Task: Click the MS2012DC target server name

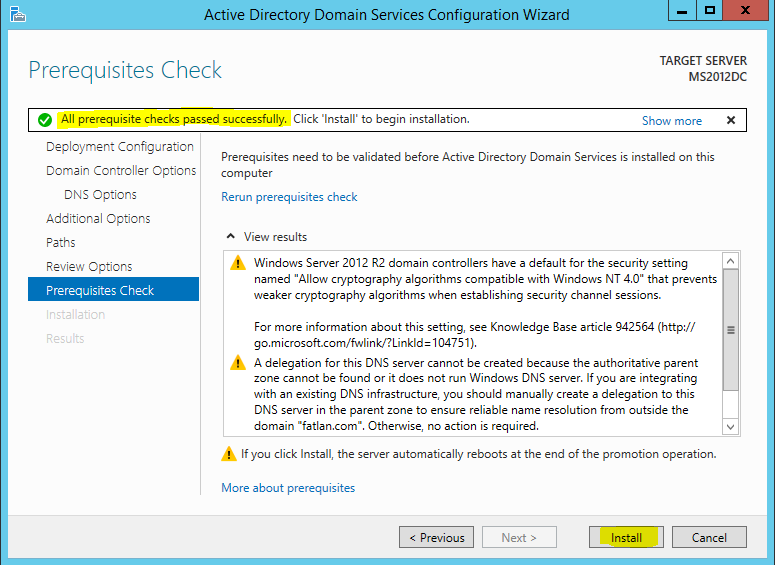Action: [718, 77]
